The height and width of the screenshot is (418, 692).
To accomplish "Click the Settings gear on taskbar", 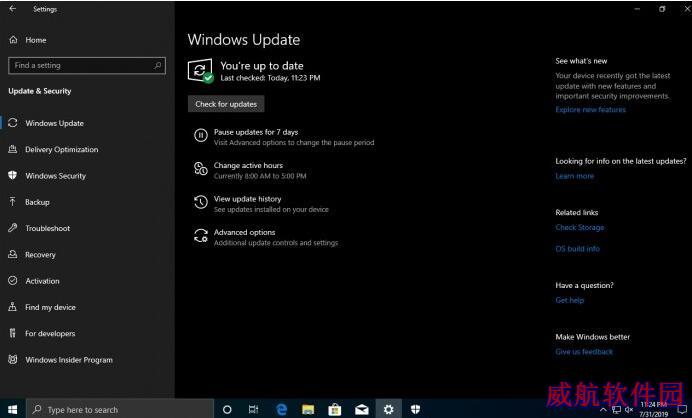I will coord(388,410).
